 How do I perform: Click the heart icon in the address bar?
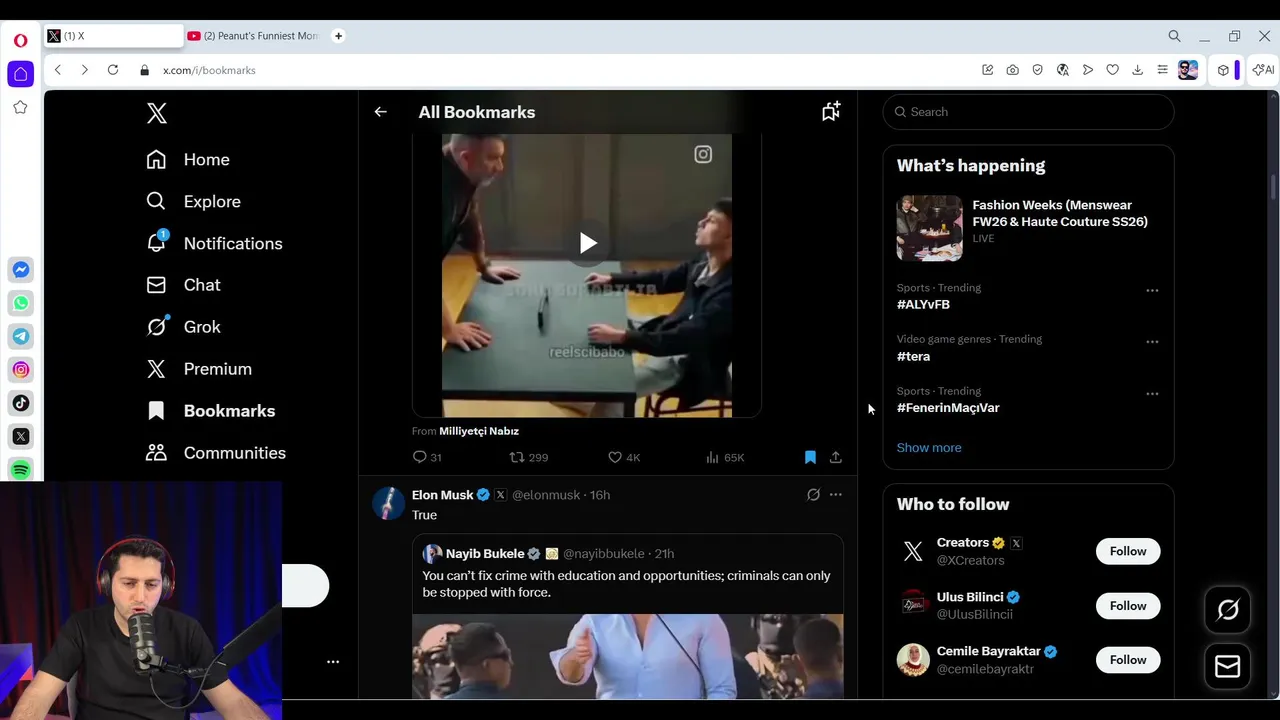1112,70
